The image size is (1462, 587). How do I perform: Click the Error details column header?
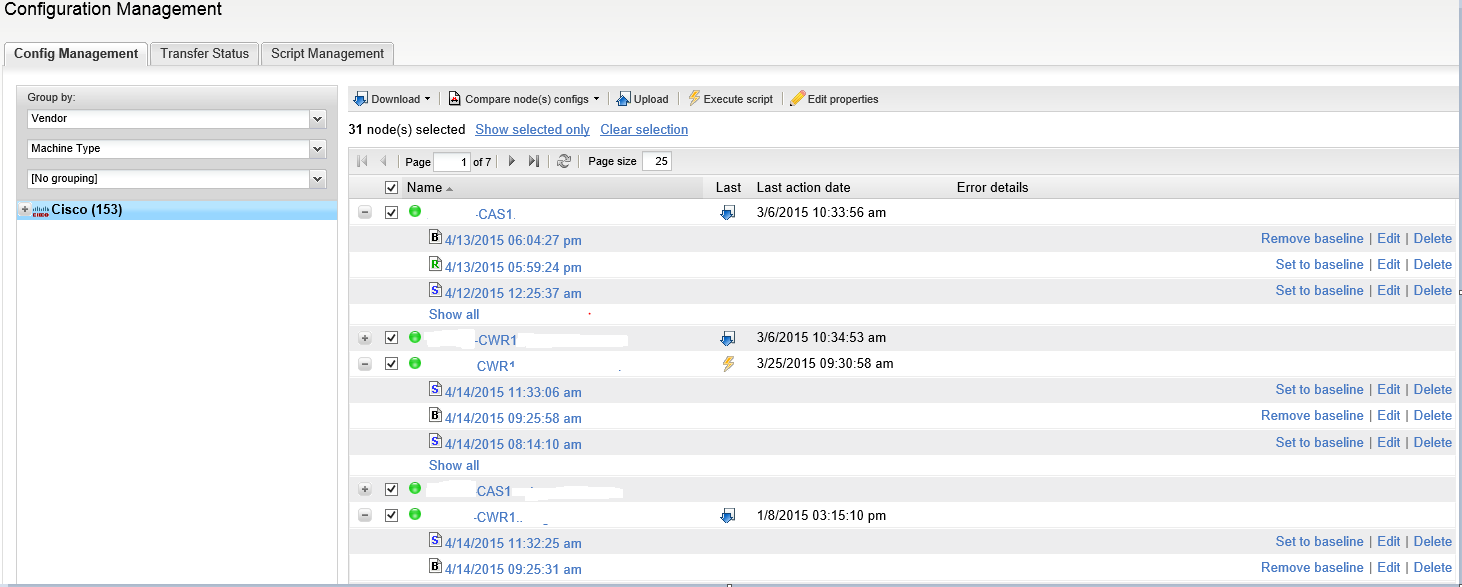(992, 187)
